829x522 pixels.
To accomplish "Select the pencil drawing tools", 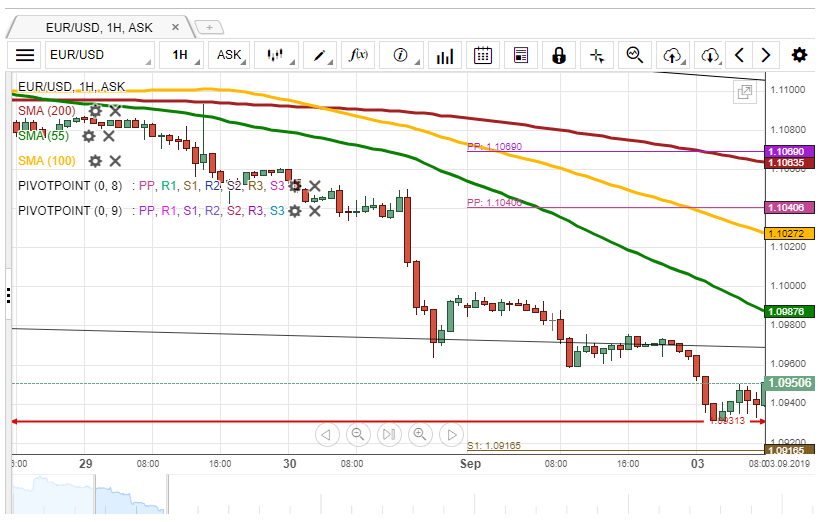I will [320, 55].
